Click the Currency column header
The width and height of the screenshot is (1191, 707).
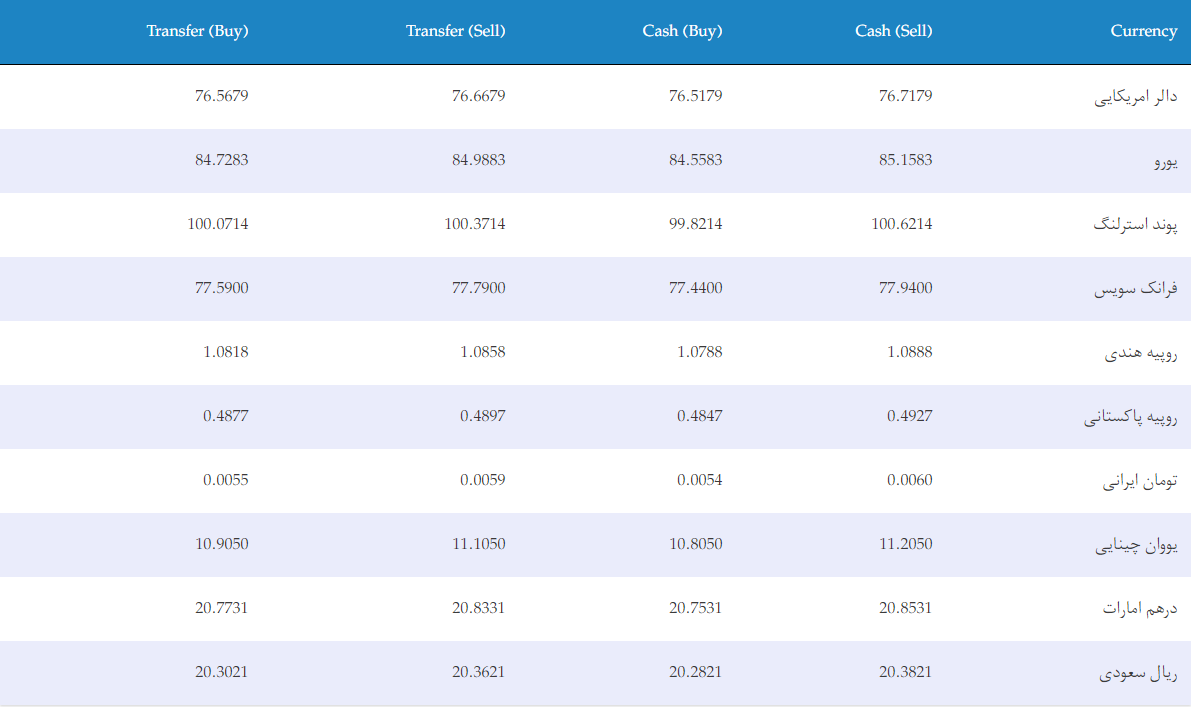coord(1143,31)
